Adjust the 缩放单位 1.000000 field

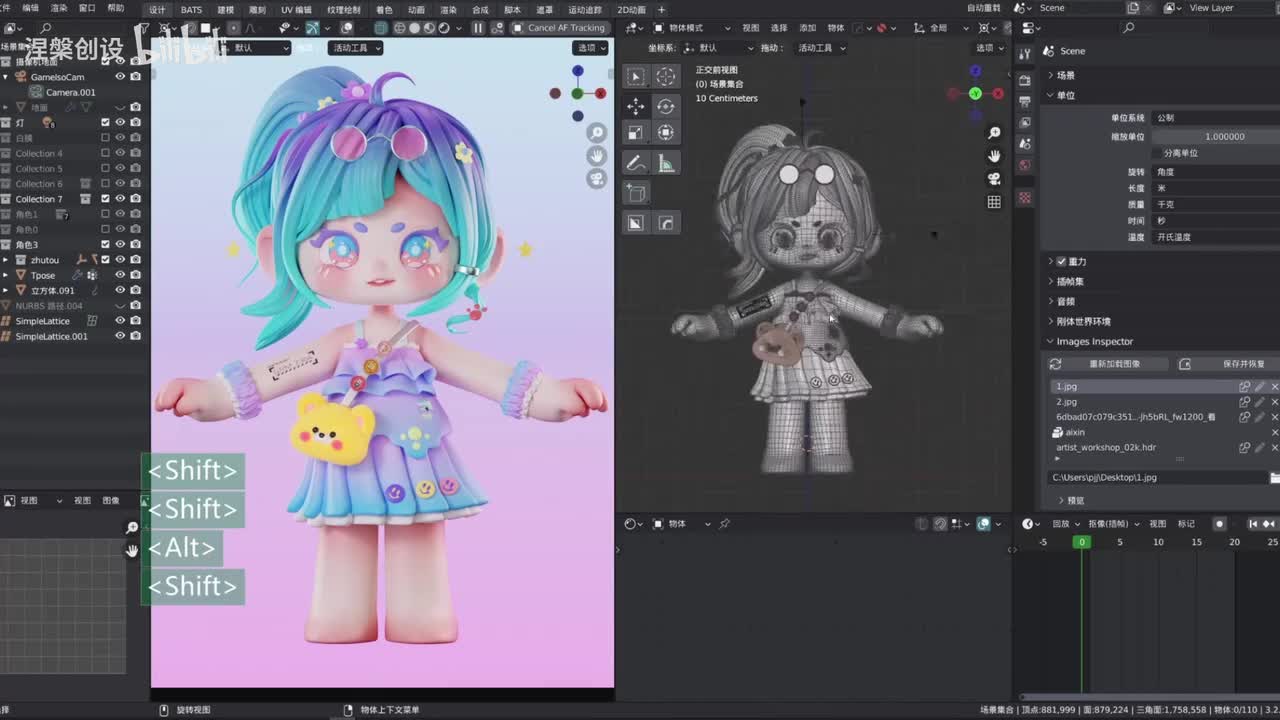coord(1216,136)
